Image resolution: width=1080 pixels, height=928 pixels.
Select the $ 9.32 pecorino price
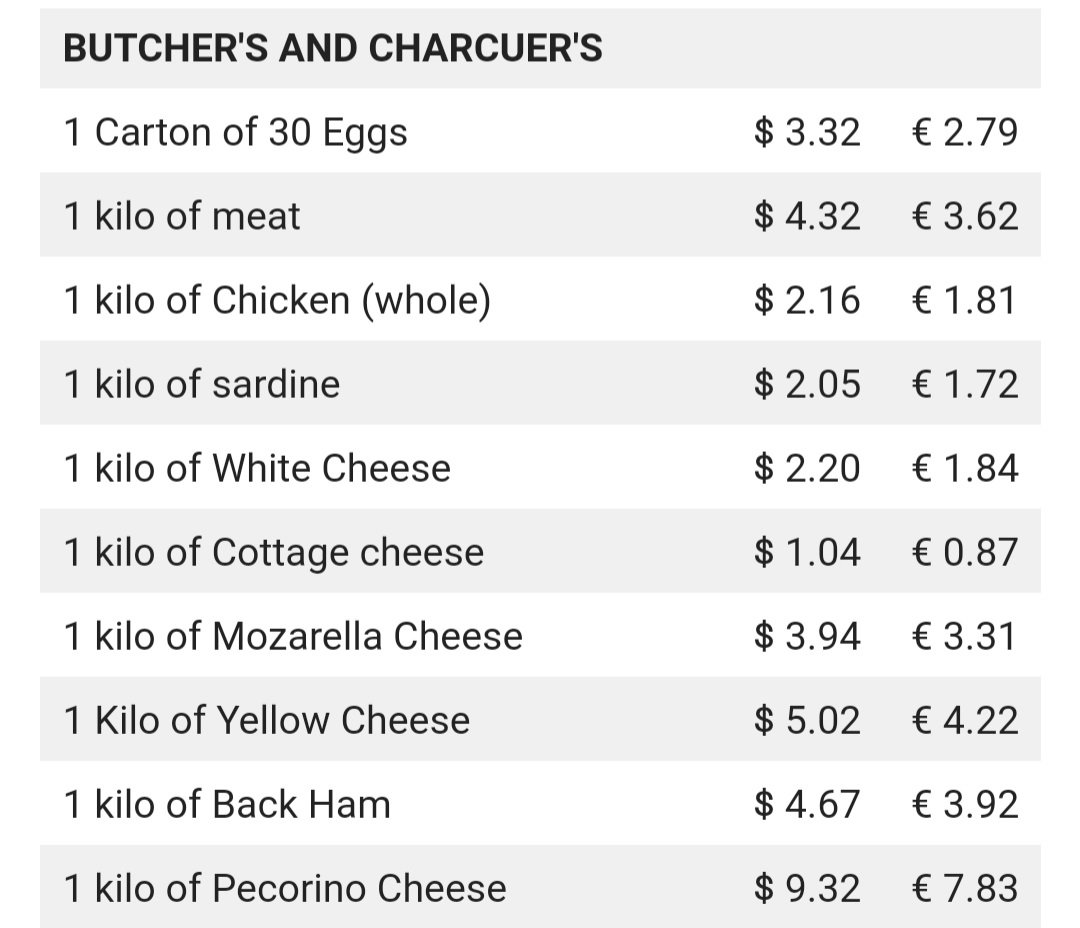pyautogui.click(x=807, y=888)
